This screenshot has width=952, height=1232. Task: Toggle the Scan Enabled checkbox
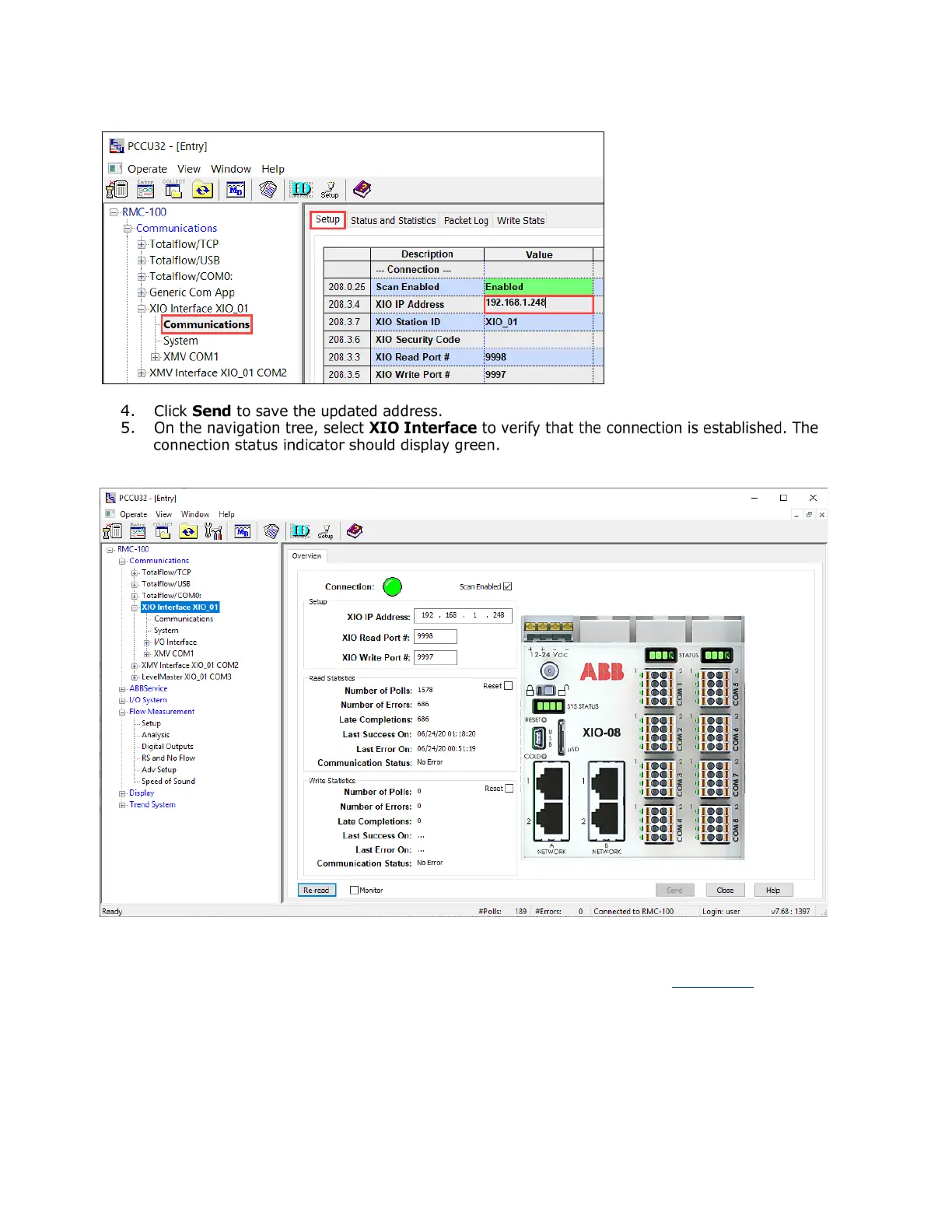tap(508, 586)
